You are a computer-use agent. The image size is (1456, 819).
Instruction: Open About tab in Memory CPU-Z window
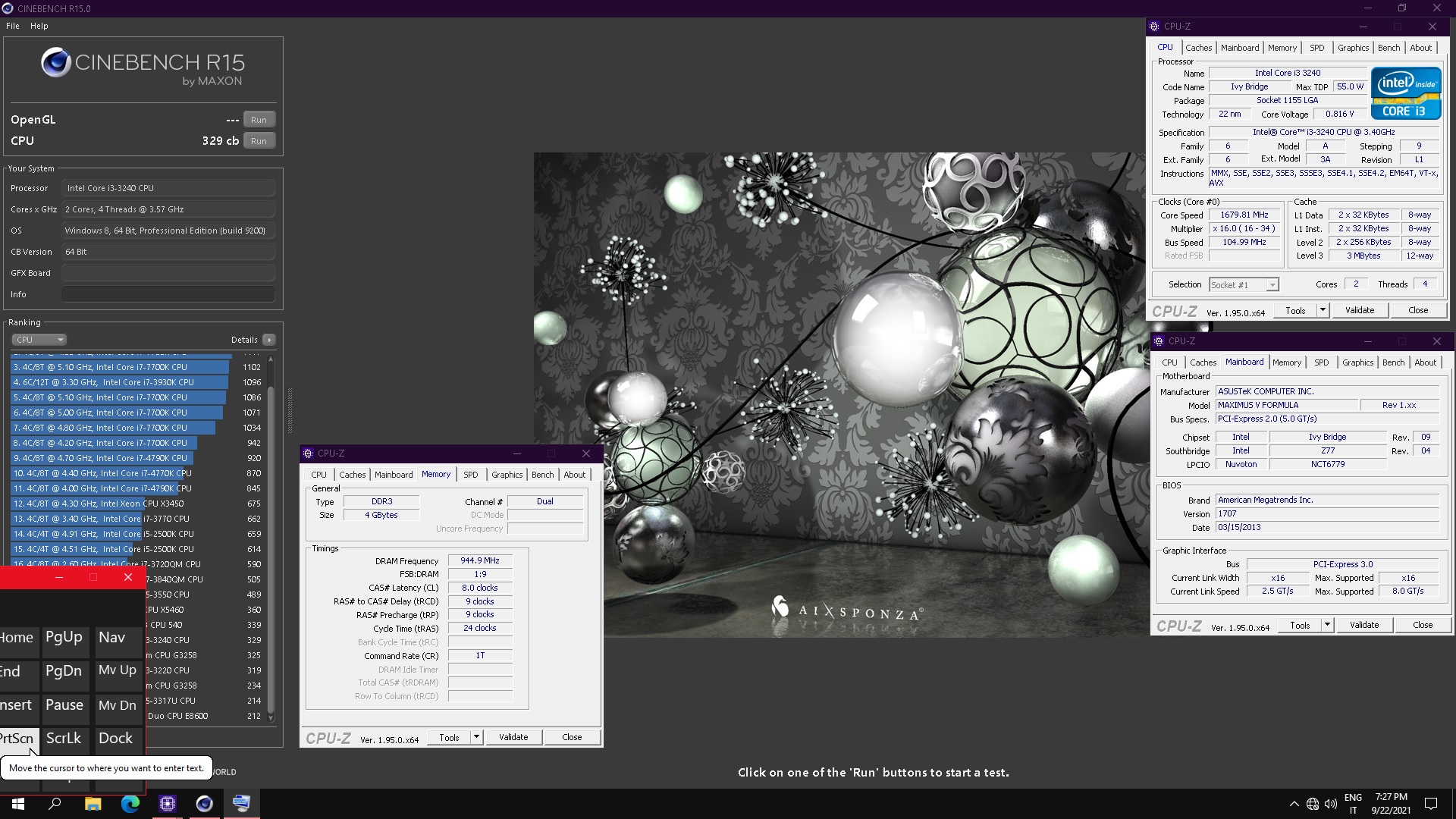coord(574,475)
